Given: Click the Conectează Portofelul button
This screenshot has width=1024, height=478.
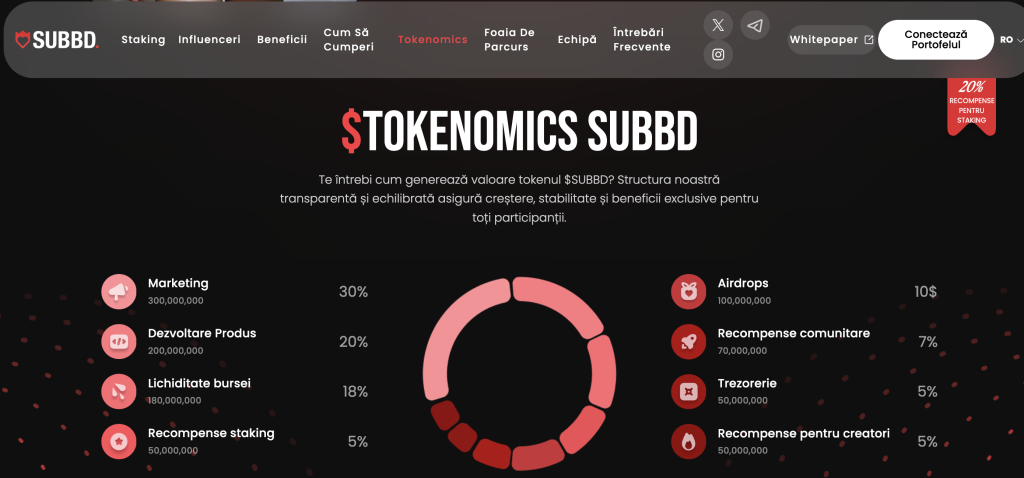Looking at the screenshot, I should 936,40.
